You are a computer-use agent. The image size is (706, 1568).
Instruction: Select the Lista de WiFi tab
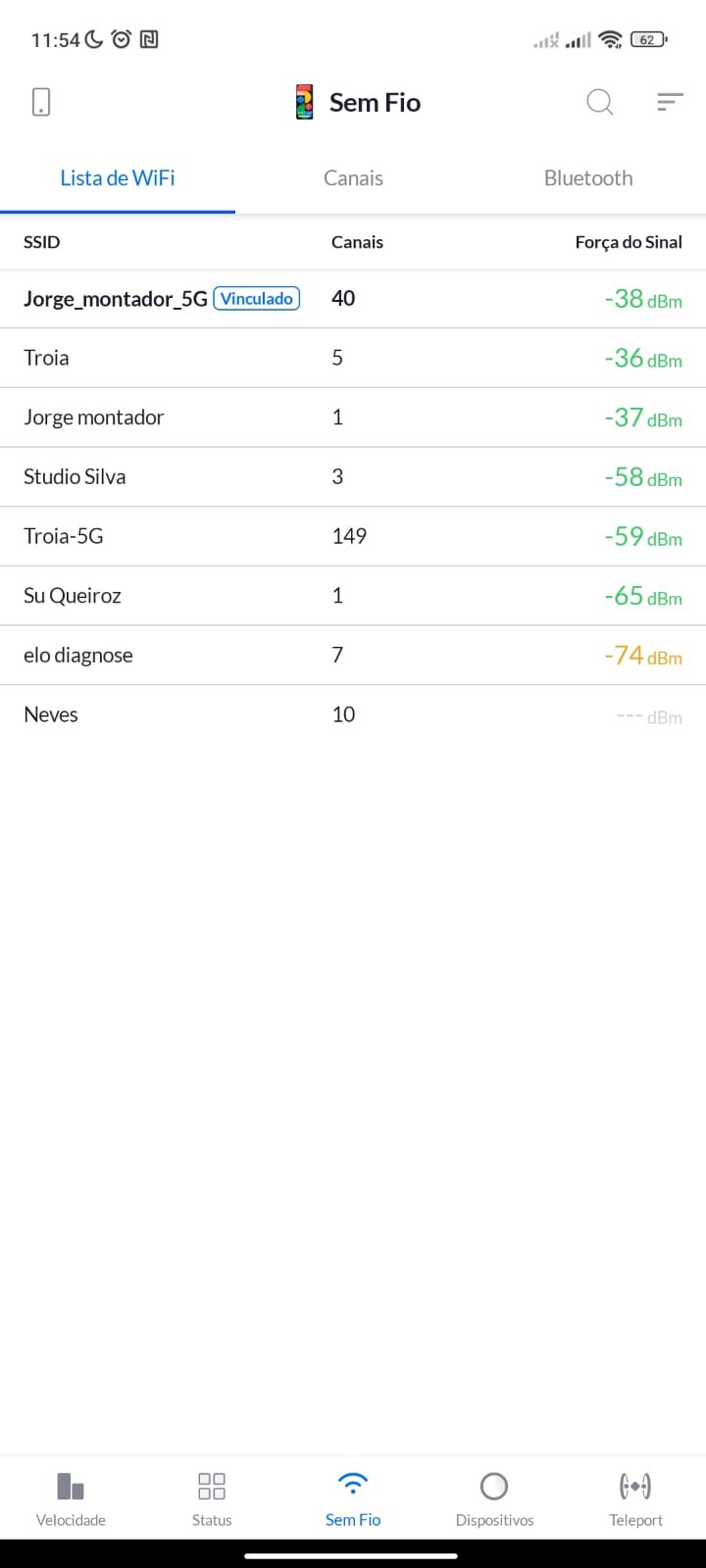click(118, 178)
